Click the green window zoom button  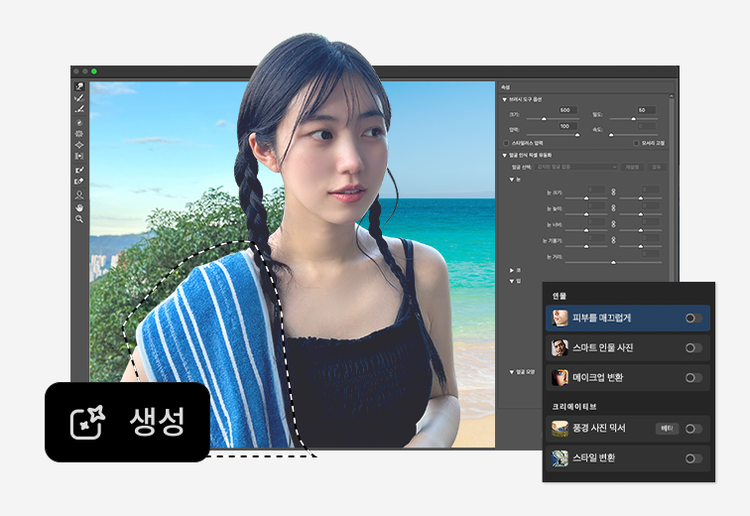[94, 71]
